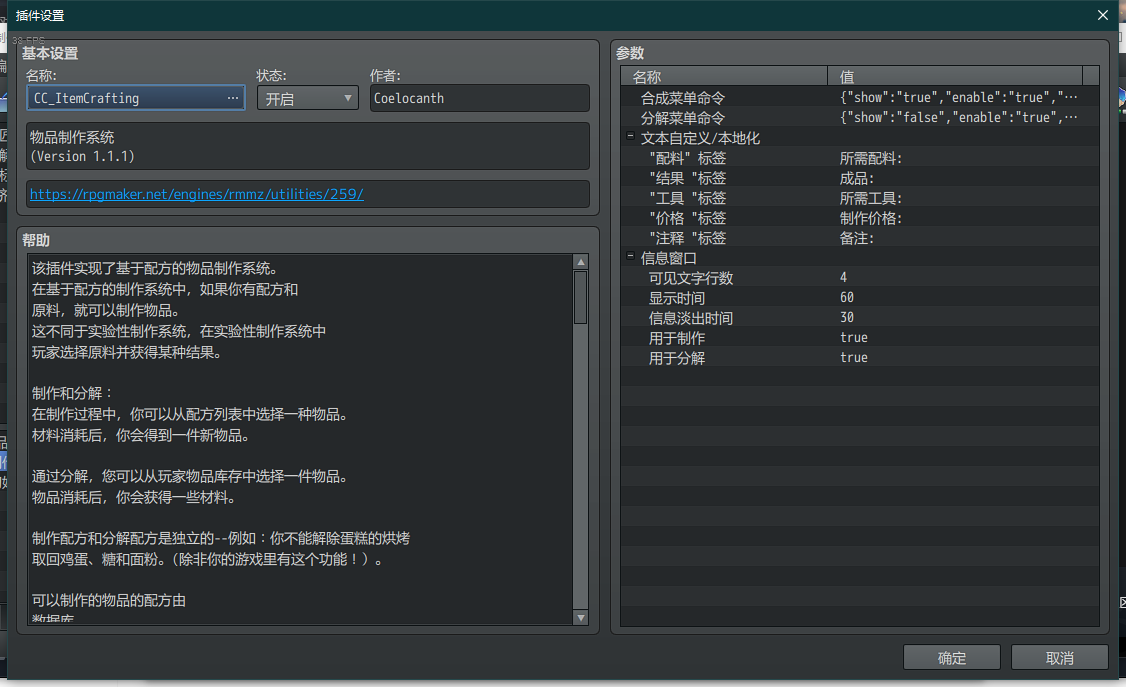Collapse the 信息窗口 group
Image resolution: width=1126 pixels, height=687 pixels.
pyautogui.click(x=630, y=256)
